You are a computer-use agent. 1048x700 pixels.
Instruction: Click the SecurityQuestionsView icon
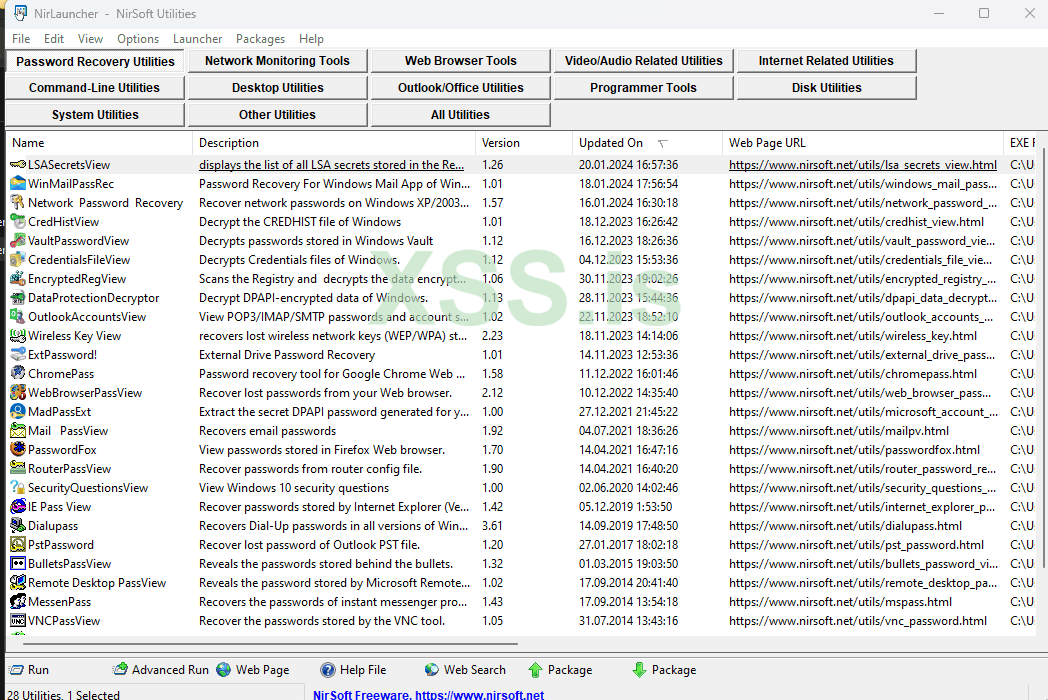(x=18, y=487)
